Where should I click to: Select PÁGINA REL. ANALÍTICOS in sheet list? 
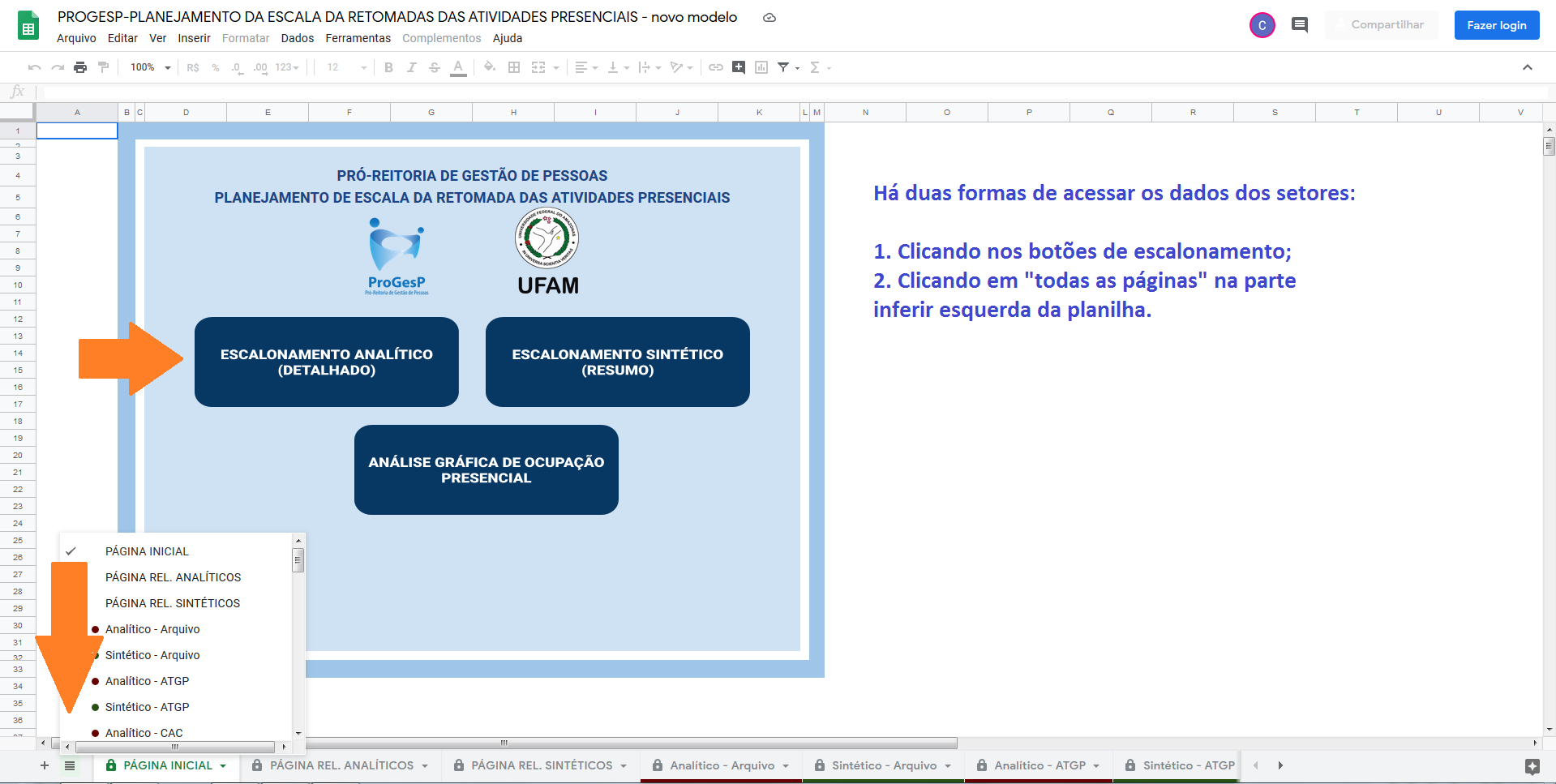point(174,577)
